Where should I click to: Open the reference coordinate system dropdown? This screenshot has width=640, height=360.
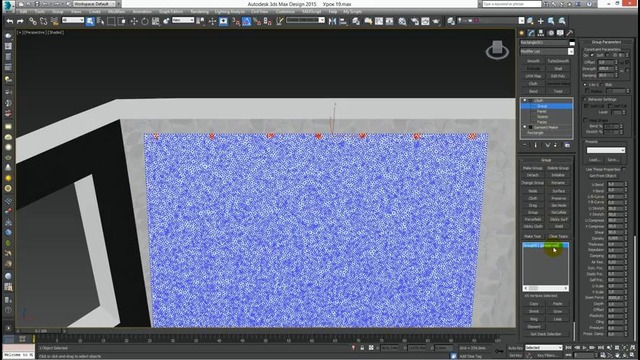tap(183, 20)
